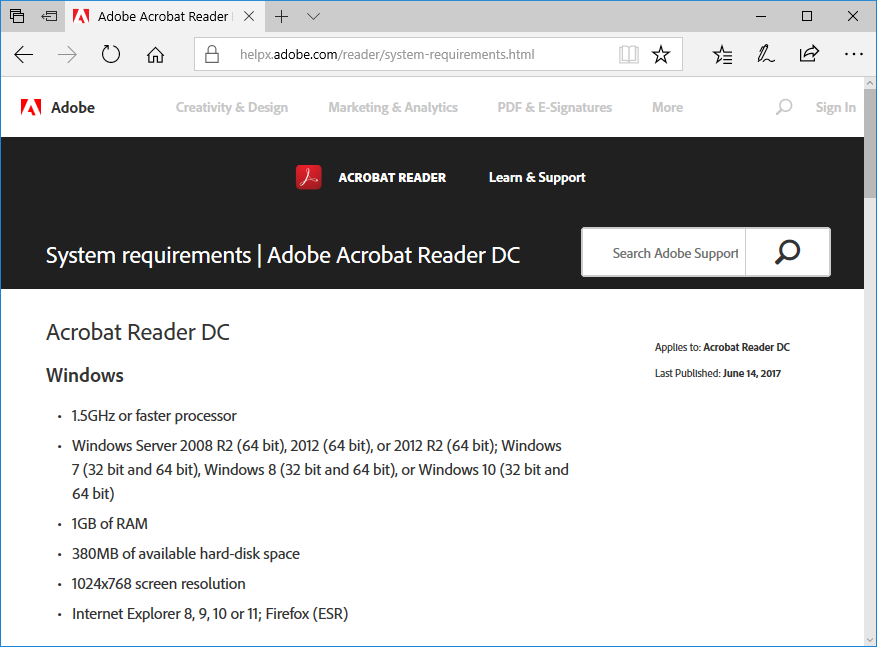Maximize the browser window
The height and width of the screenshot is (647, 877).
coord(807,16)
